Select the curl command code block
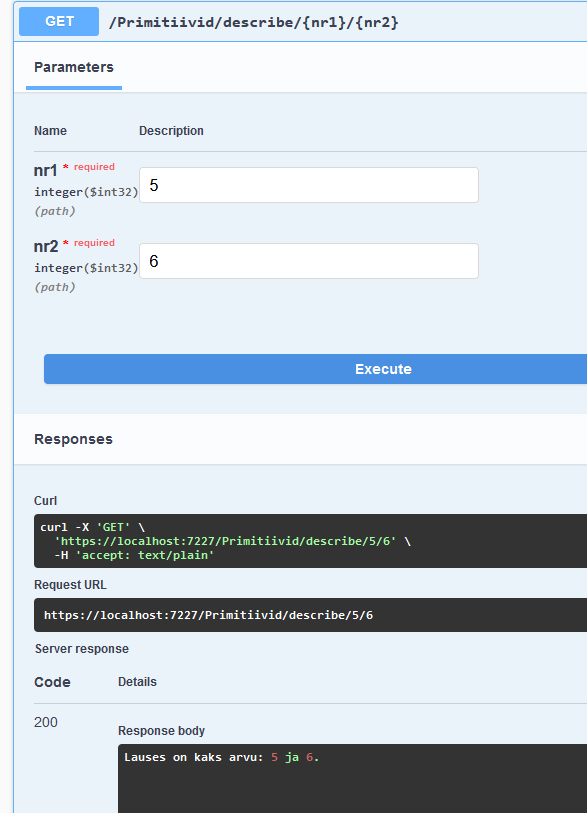Image resolution: width=587 pixels, height=813 pixels. point(310,541)
